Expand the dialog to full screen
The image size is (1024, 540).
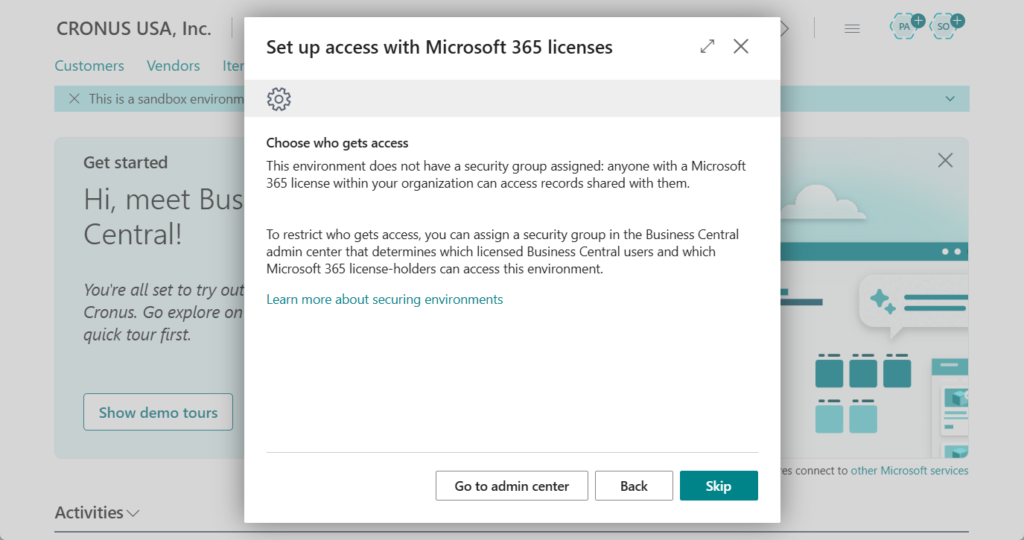click(x=707, y=46)
